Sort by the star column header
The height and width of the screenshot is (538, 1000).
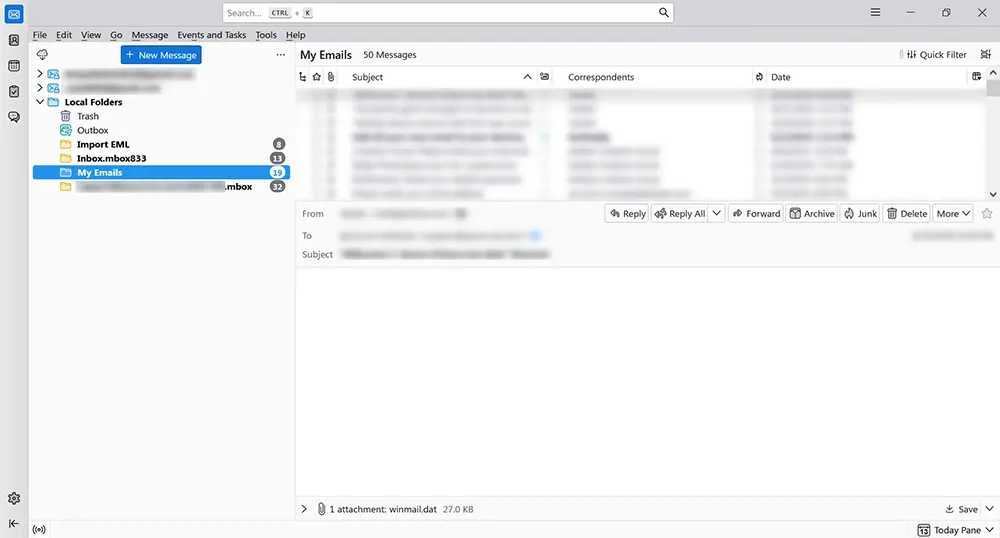point(317,77)
